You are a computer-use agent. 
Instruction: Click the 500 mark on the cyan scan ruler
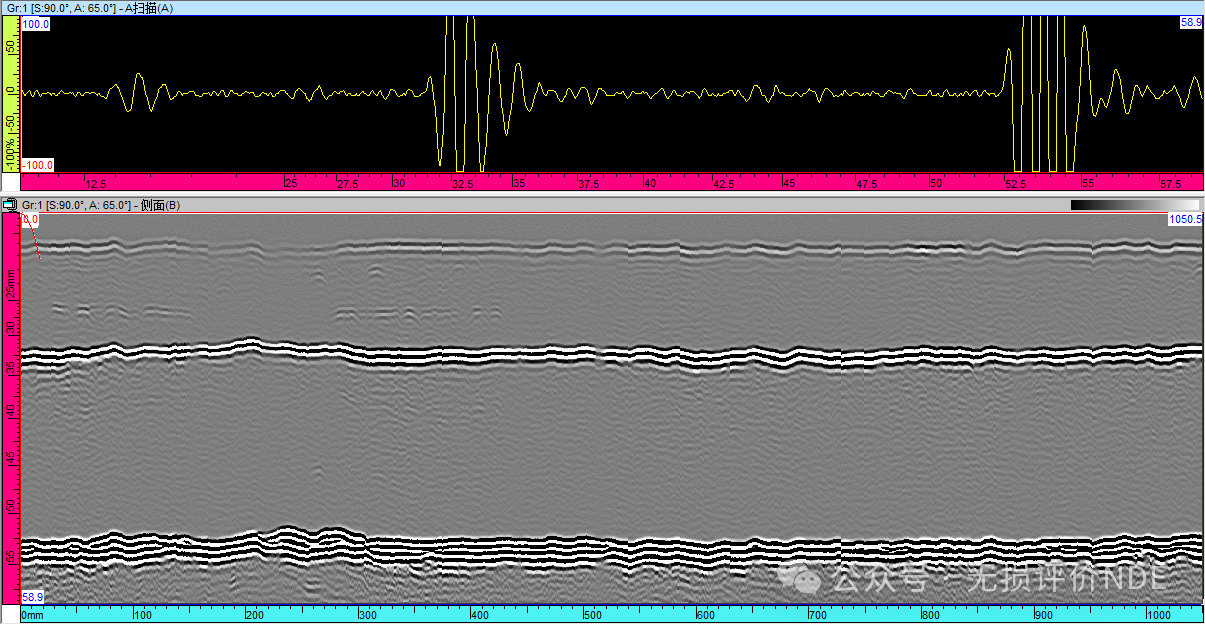point(591,615)
